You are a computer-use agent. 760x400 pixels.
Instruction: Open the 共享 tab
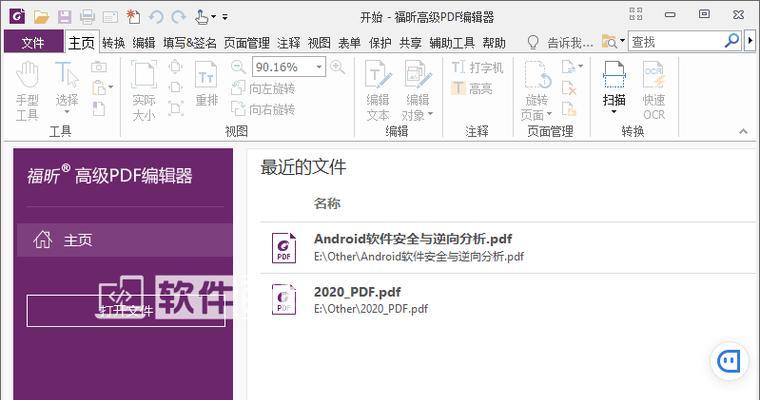(x=411, y=43)
